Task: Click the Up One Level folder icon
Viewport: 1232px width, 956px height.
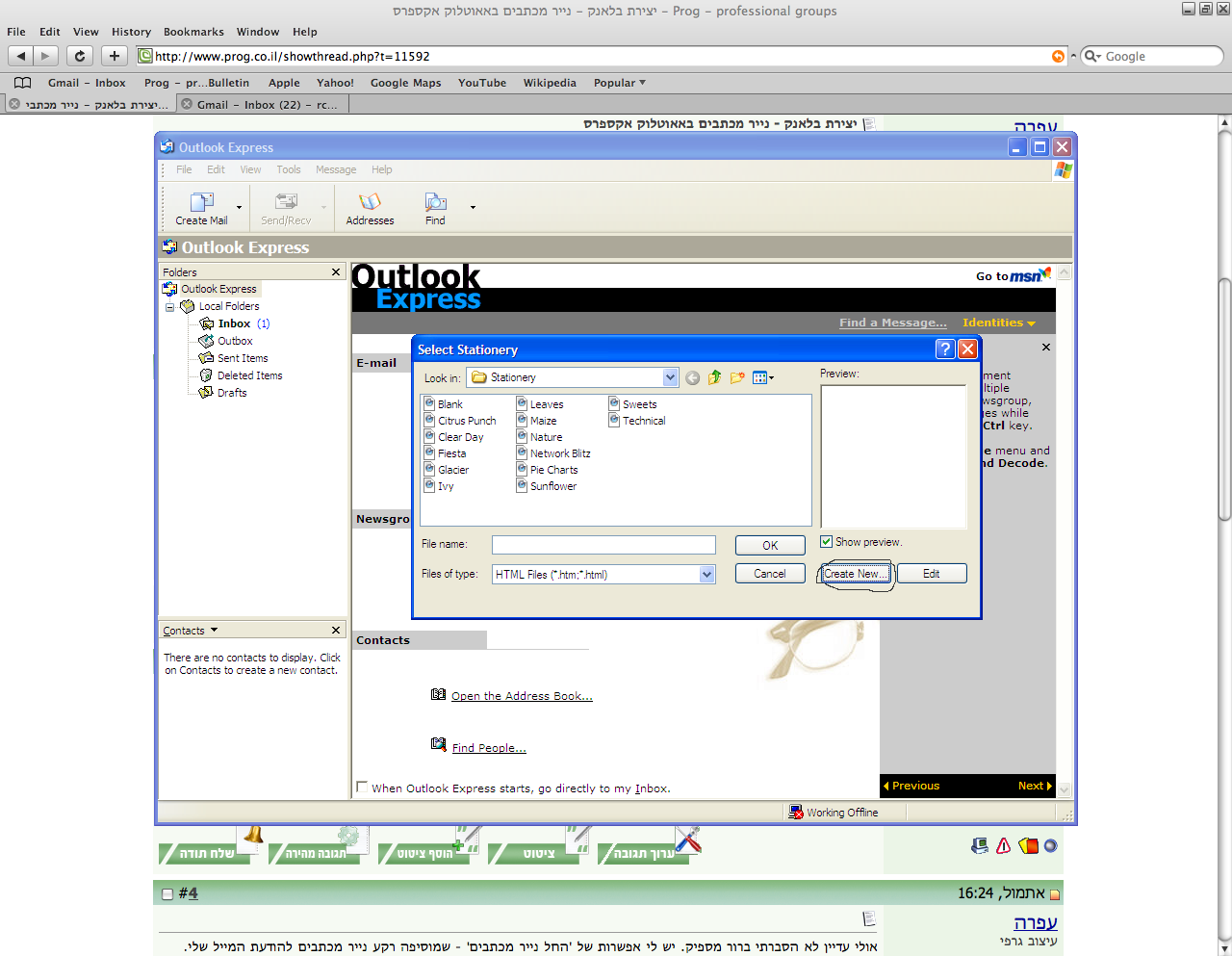Action: (714, 377)
